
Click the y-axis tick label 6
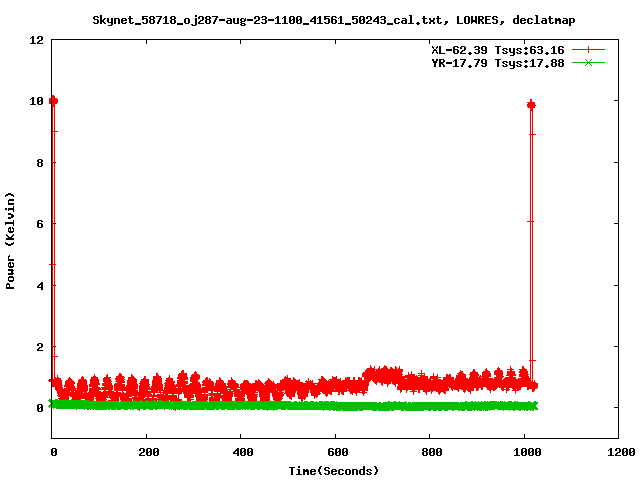pyautogui.click(x=40, y=224)
